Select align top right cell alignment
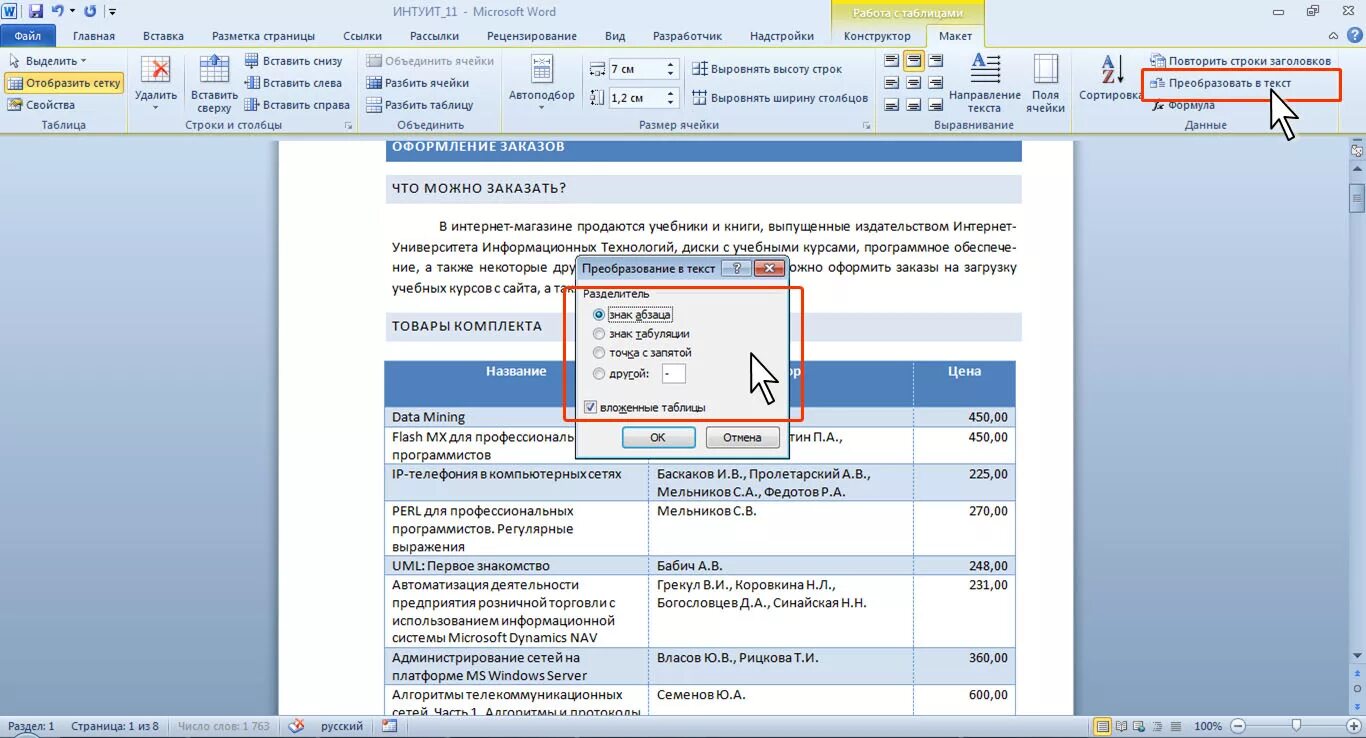The height and width of the screenshot is (738, 1366). (935, 61)
